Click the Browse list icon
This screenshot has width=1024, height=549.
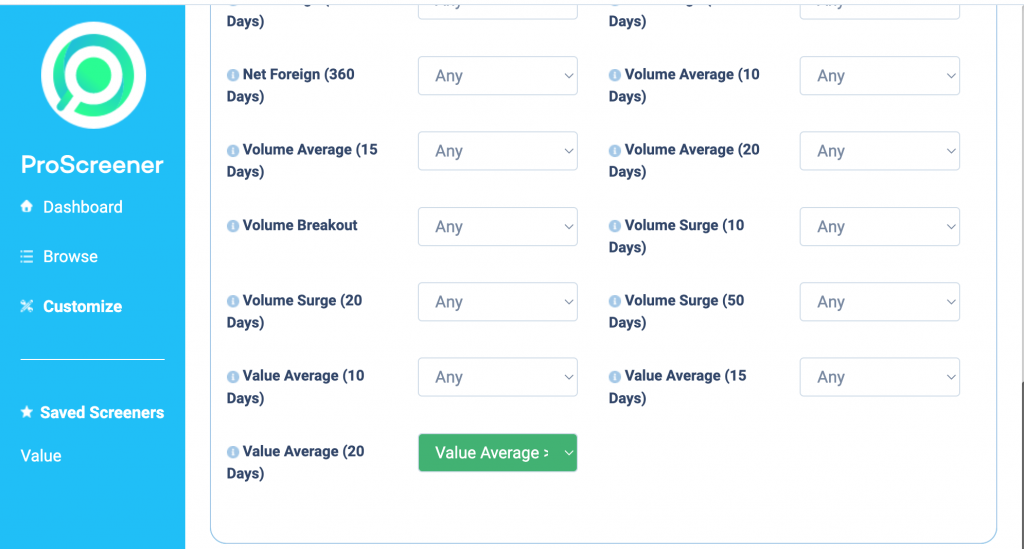[x=26, y=257]
